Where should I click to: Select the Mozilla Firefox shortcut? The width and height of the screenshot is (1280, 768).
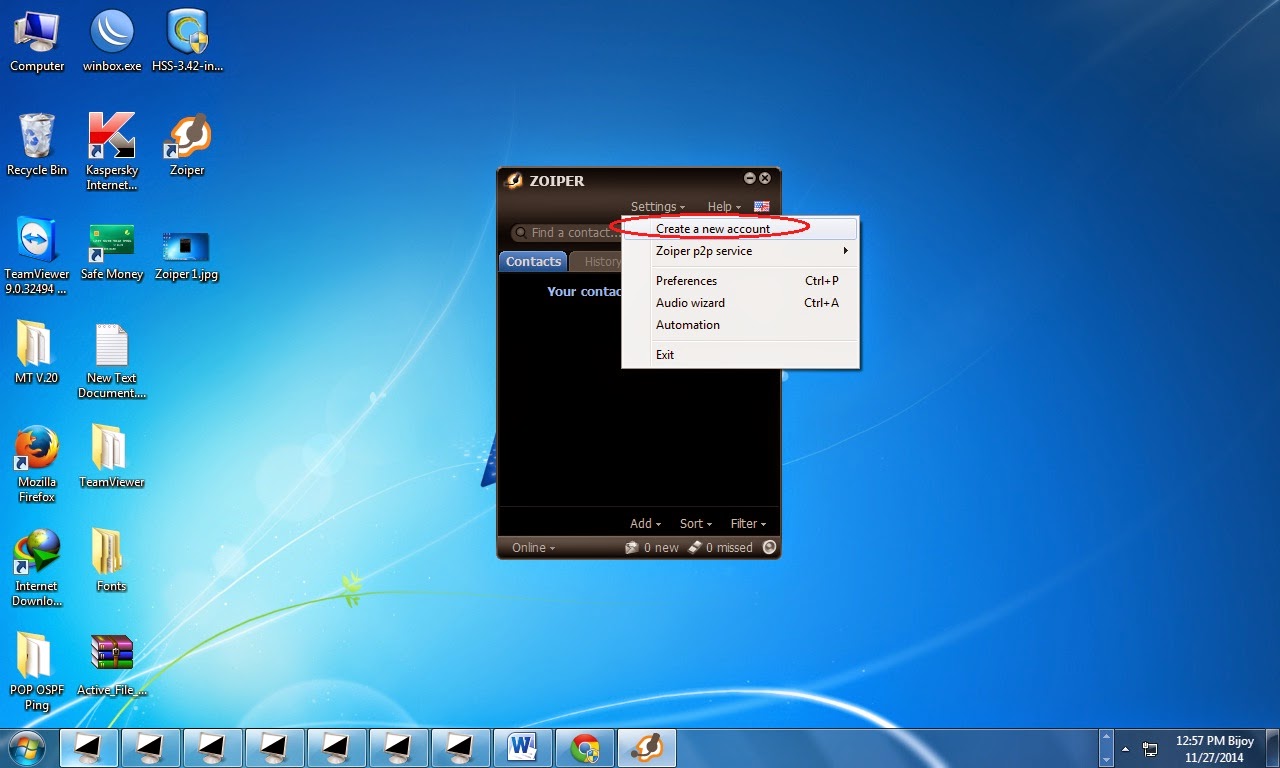pyautogui.click(x=37, y=464)
